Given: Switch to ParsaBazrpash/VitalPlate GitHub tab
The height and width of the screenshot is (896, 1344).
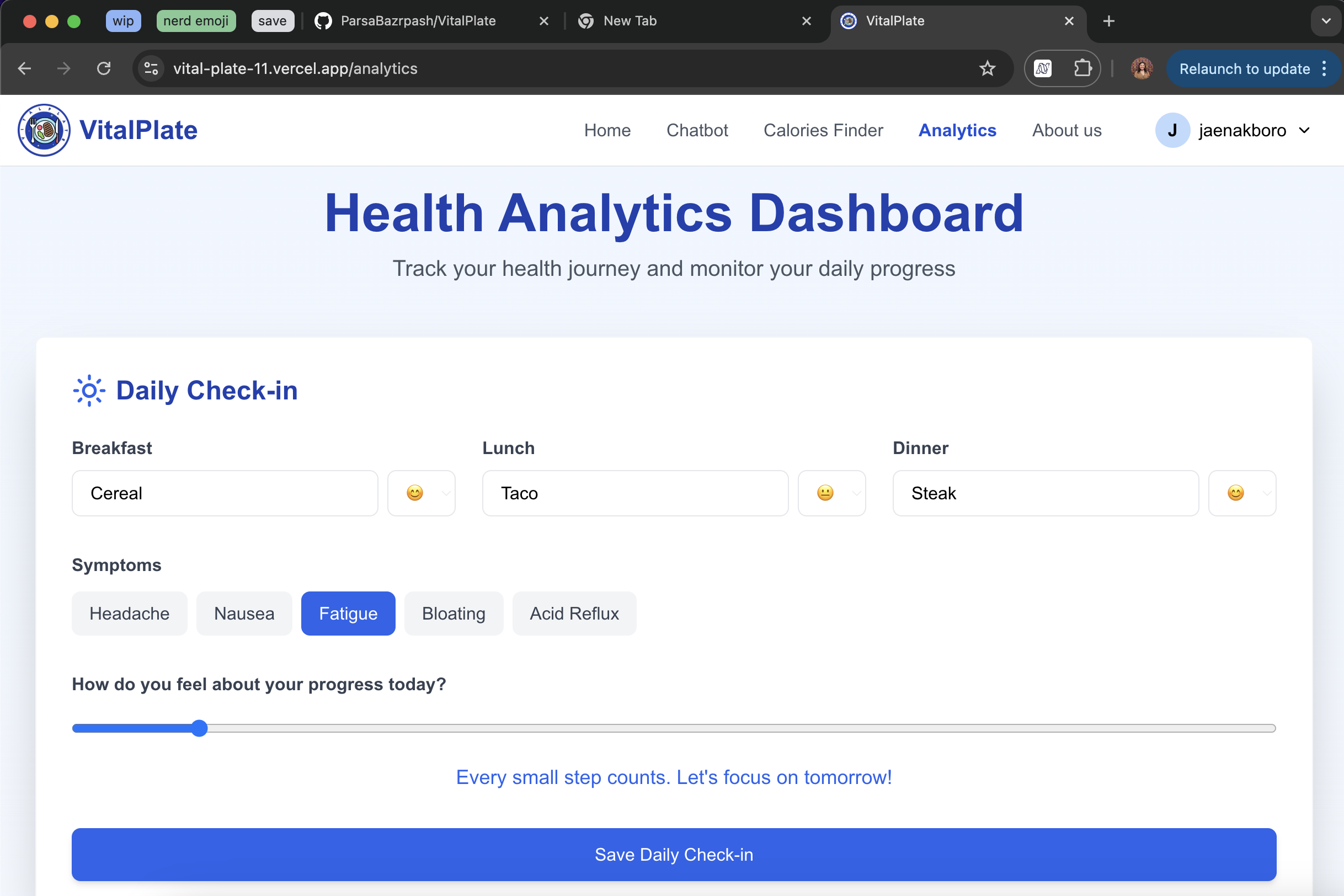Looking at the screenshot, I should [x=417, y=21].
